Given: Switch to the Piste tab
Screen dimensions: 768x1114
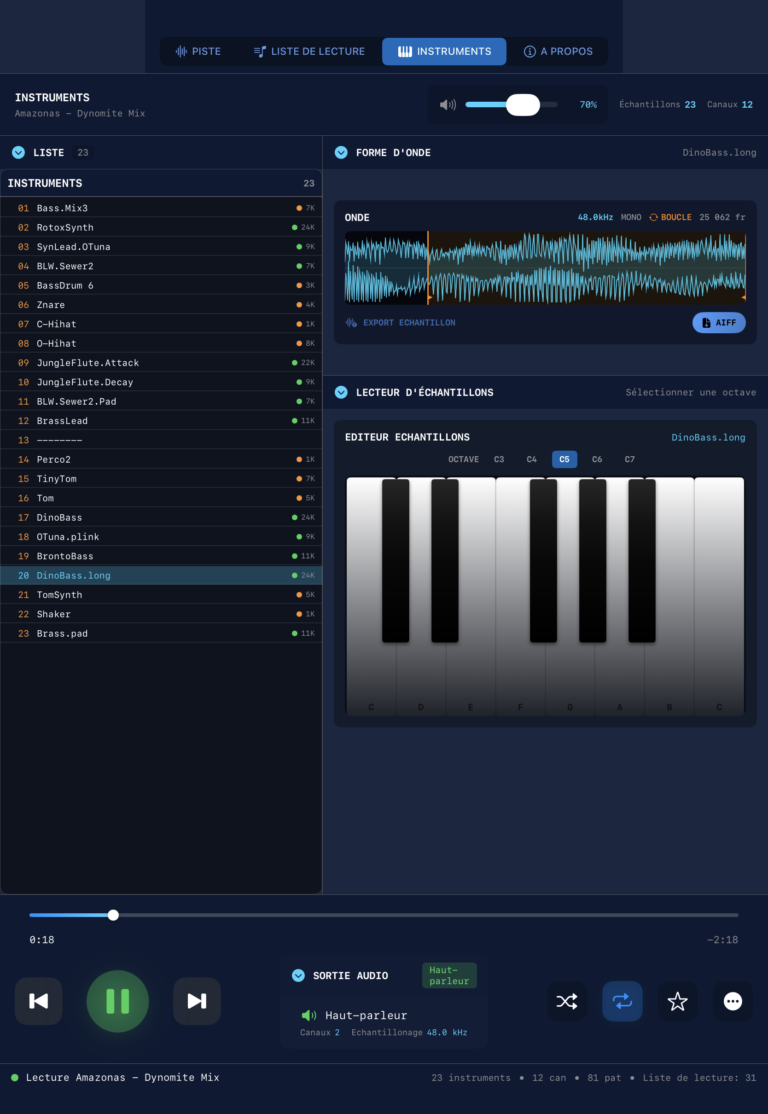Looking at the screenshot, I should [198, 51].
